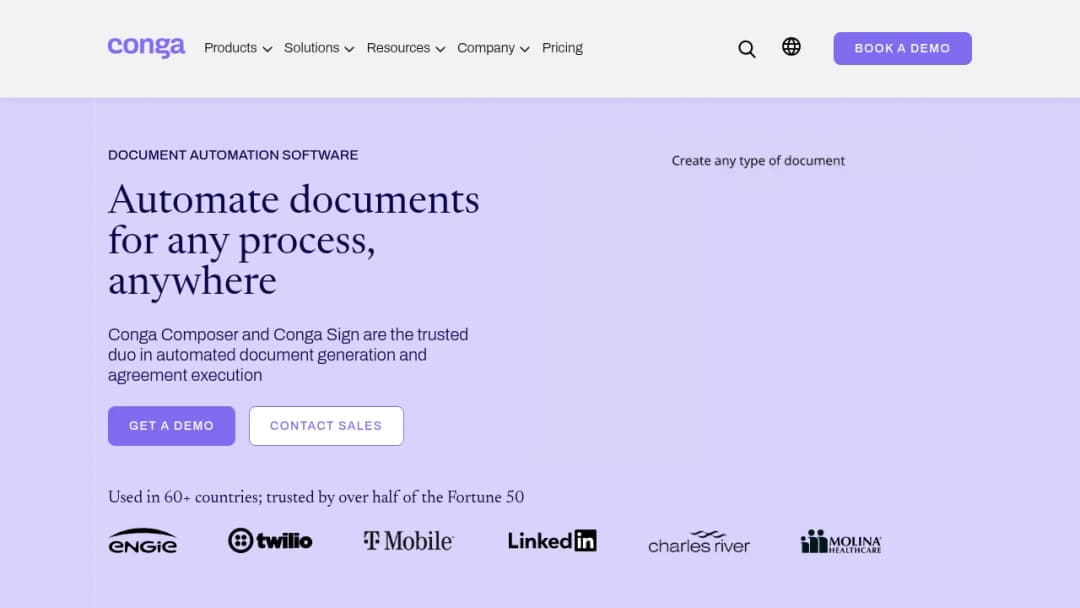Click the Conga logo
This screenshot has width=1080, height=608.
click(146, 47)
